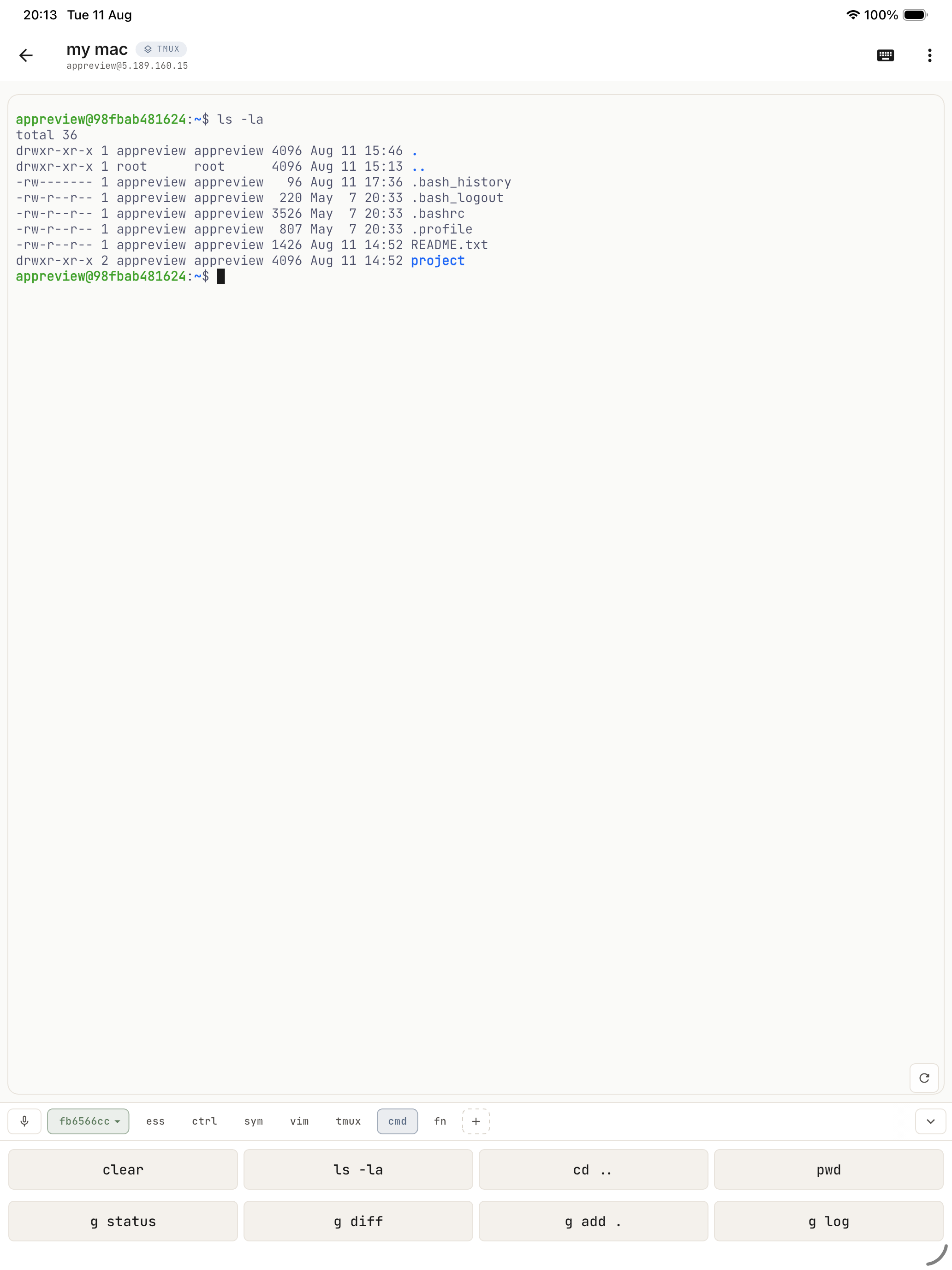Tap .profile in the listing
Screen dimensions: 952x1270
click(x=442, y=229)
